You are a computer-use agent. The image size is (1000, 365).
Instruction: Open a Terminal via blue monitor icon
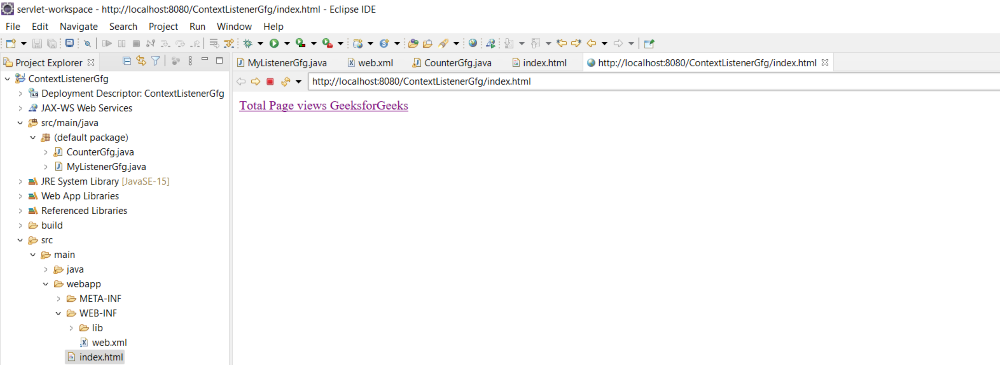coord(70,43)
